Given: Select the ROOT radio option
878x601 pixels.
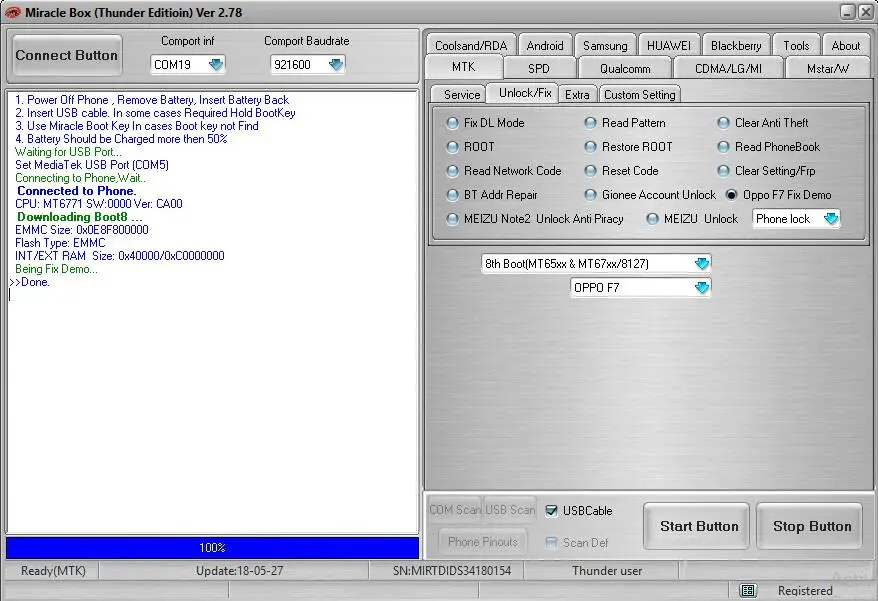Looking at the screenshot, I should point(452,147).
